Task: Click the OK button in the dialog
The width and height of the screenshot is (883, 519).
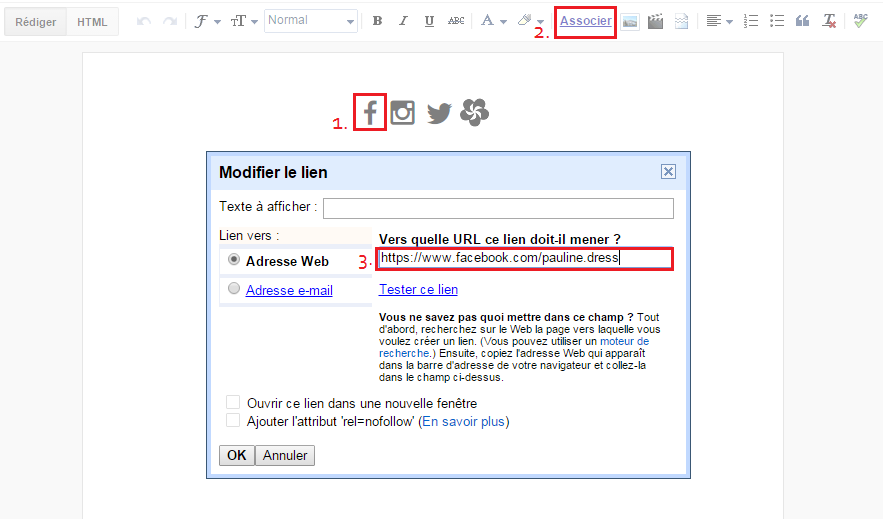Action: (236, 455)
